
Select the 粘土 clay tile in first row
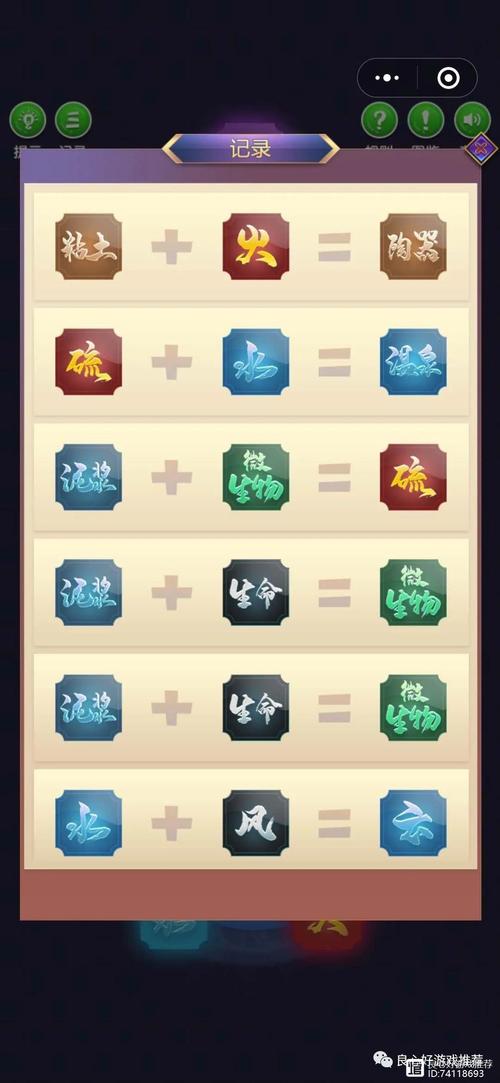click(88, 247)
